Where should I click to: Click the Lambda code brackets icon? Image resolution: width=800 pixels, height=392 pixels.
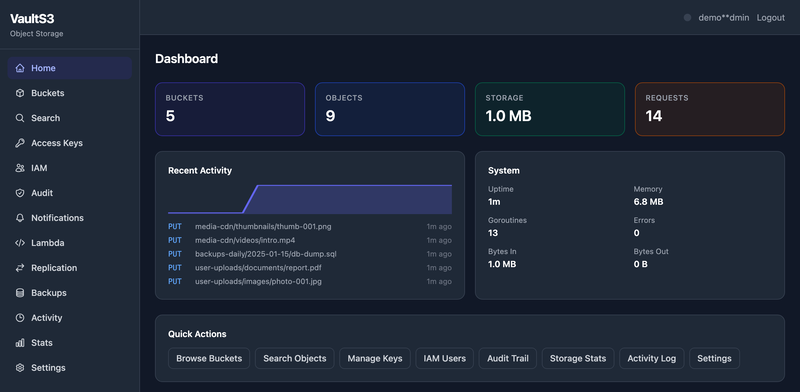point(20,243)
